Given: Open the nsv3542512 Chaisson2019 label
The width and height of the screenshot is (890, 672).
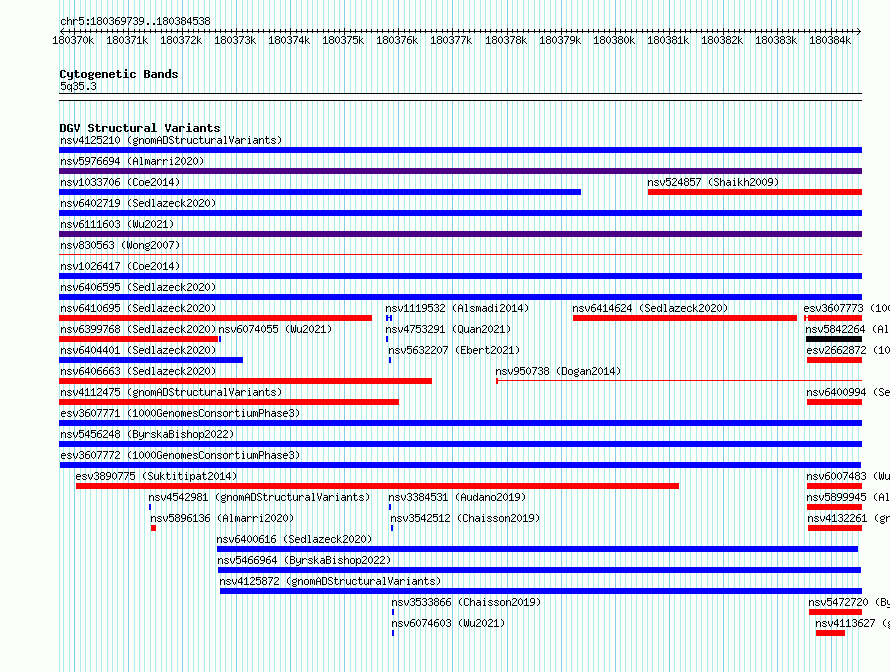Looking at the screenshot, I should (x=465, y=518).
